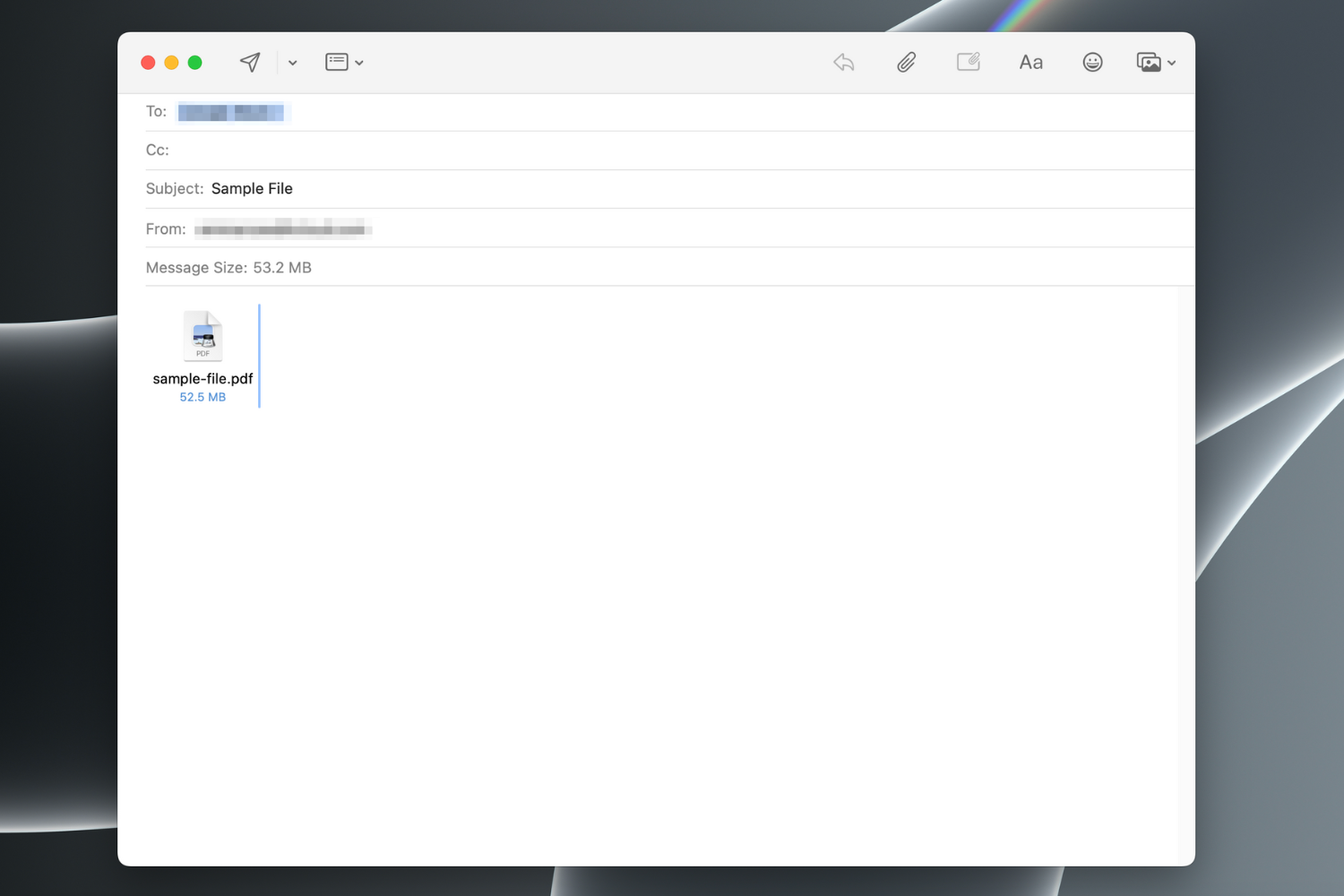Open text formatting with the Aa icon
The image size is (1344, 896).
pyautogui.click(x=1030, y=62)
